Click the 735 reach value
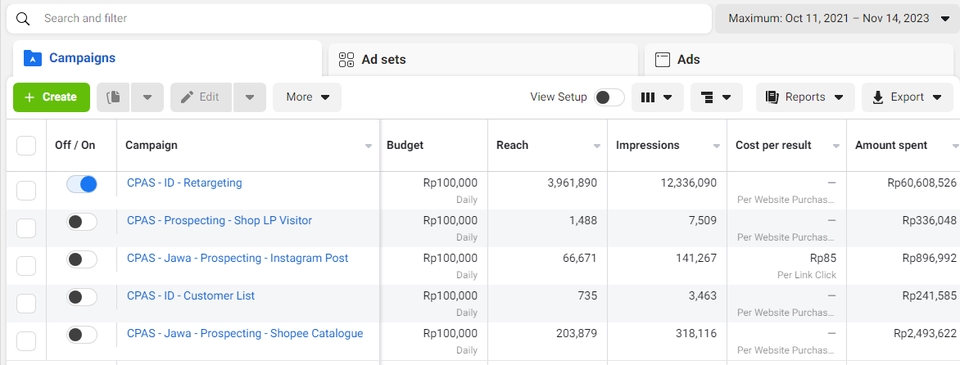Image resolution: width=960 pixels, height=365 pixels. [x=588, y=296]
